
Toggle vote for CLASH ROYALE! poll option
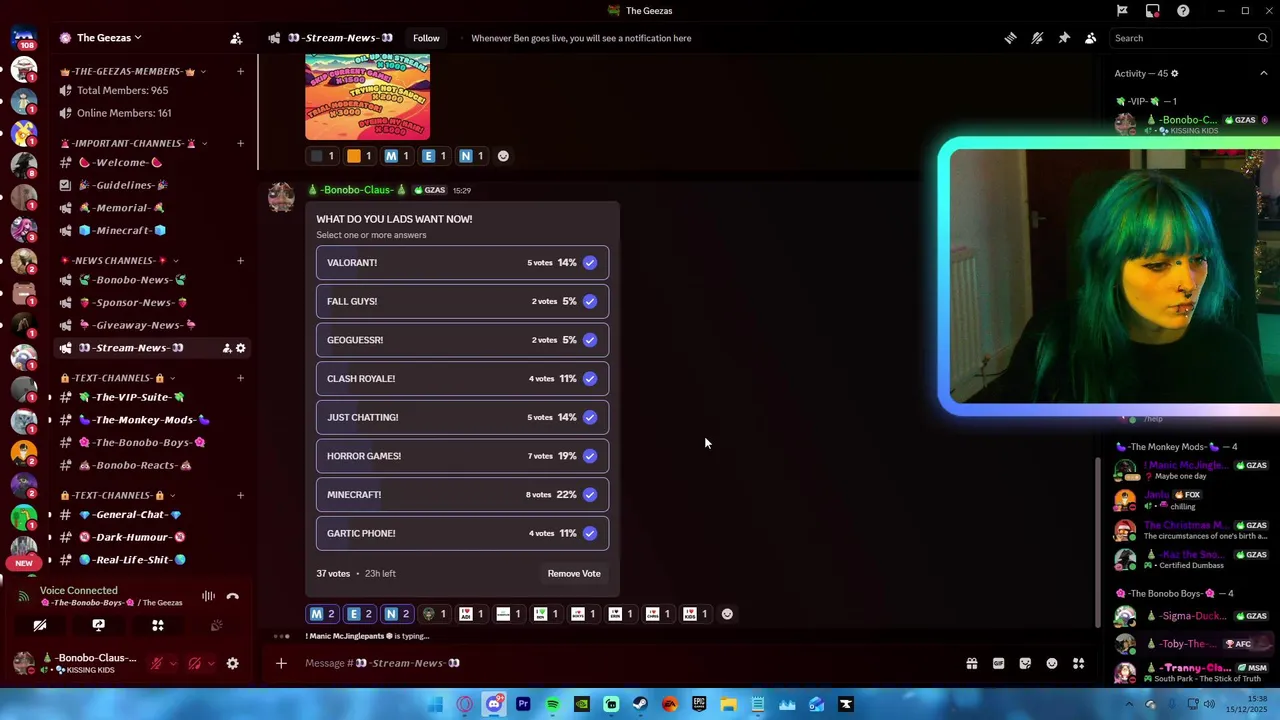click(462, 379)
